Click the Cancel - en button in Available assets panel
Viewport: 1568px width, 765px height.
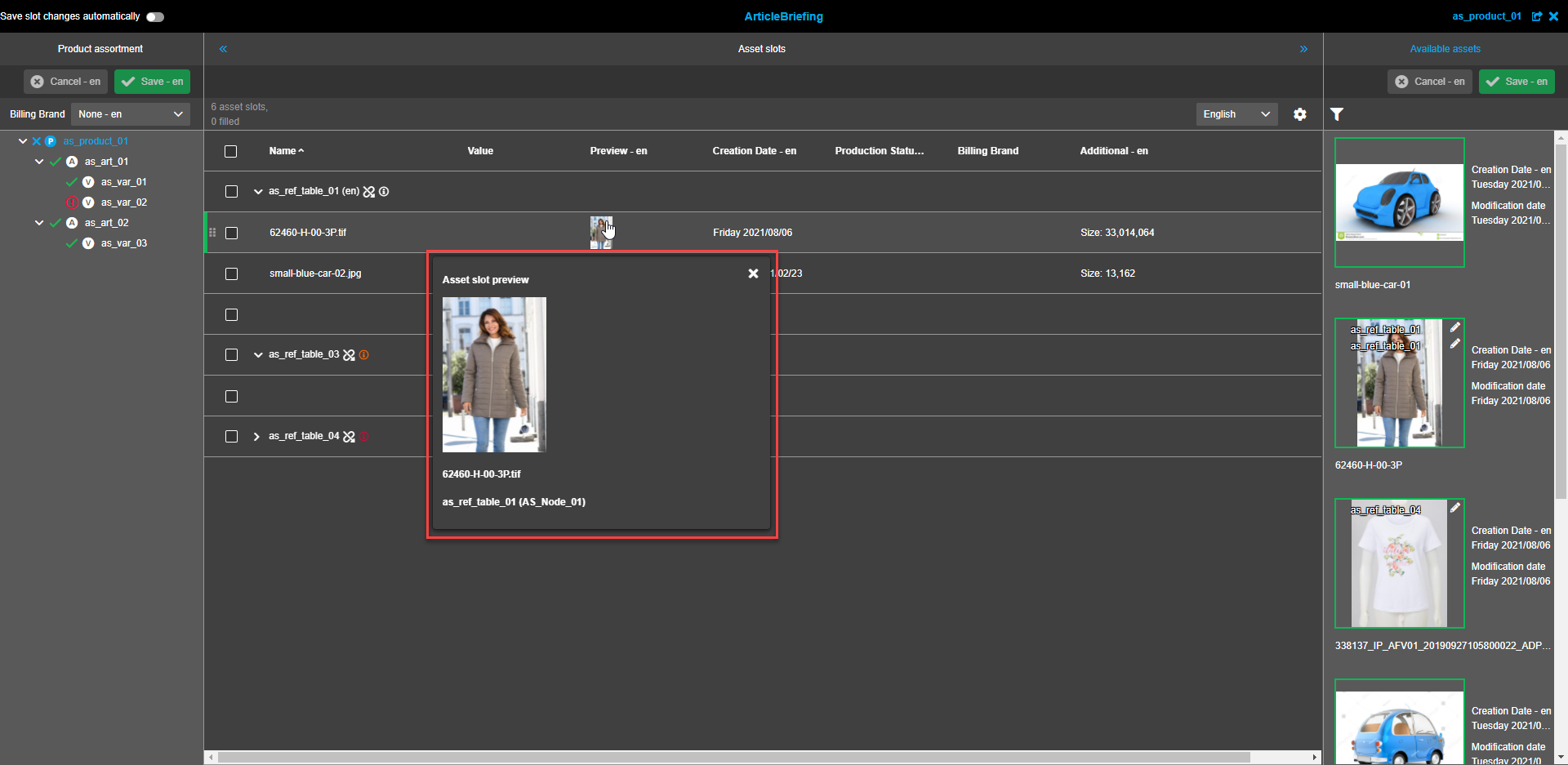(1429, 81)
